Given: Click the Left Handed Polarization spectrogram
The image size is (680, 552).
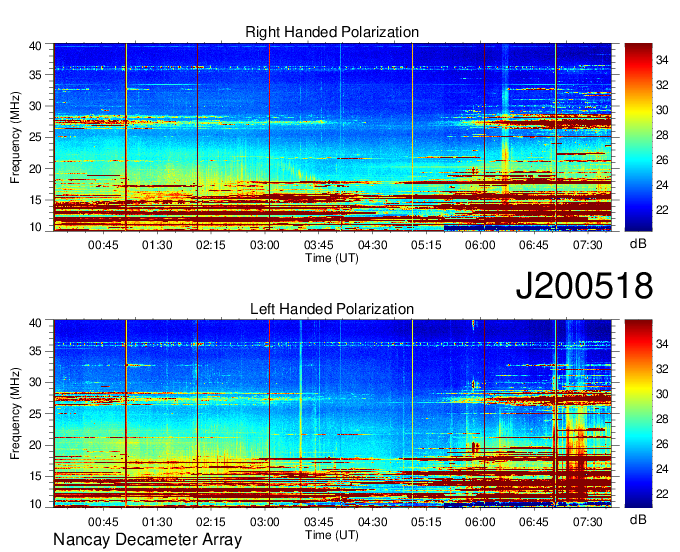Looking at the screenshot, I should point(332,414).
